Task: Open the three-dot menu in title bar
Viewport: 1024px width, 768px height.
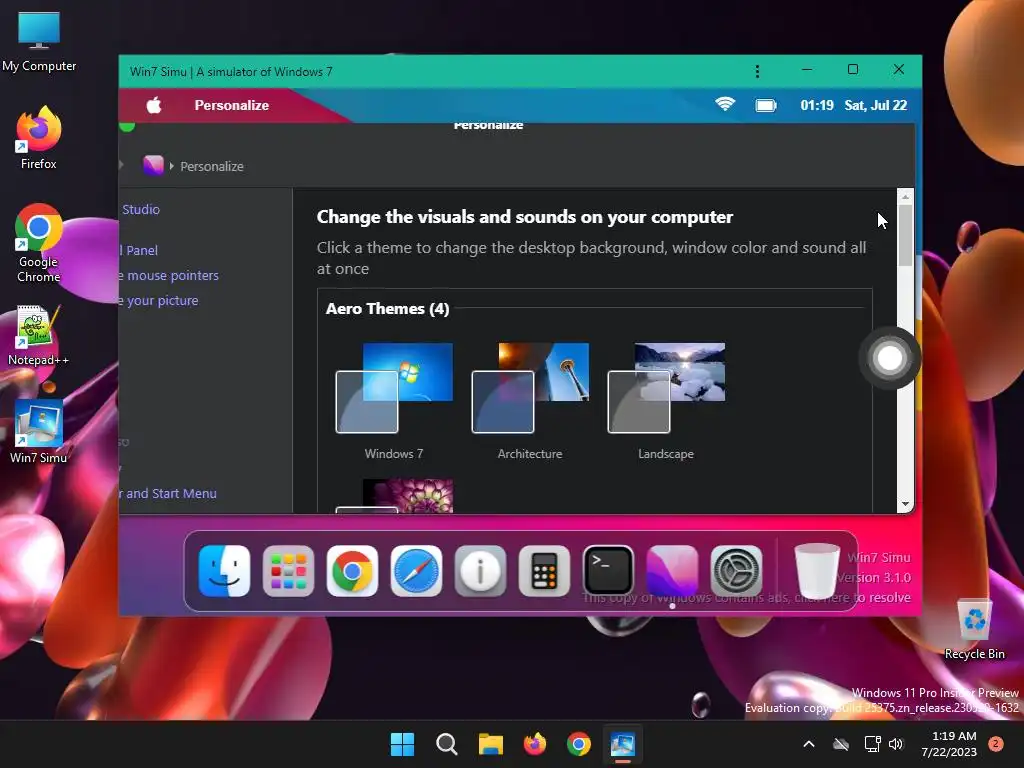Action: pyautogui.click(x=757, y=71)
